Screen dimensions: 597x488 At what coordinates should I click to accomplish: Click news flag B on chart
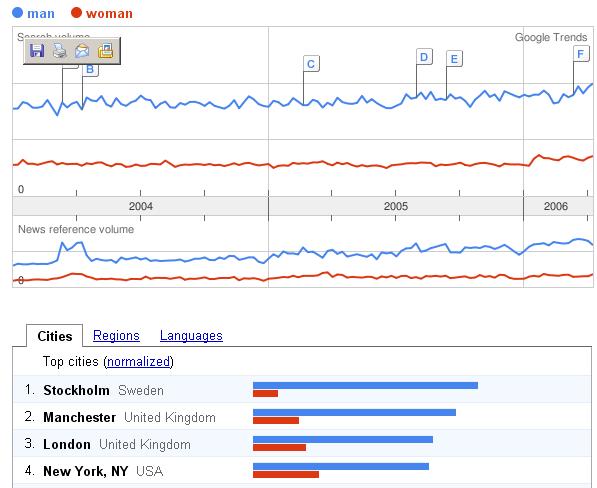[x=91, y=70]
